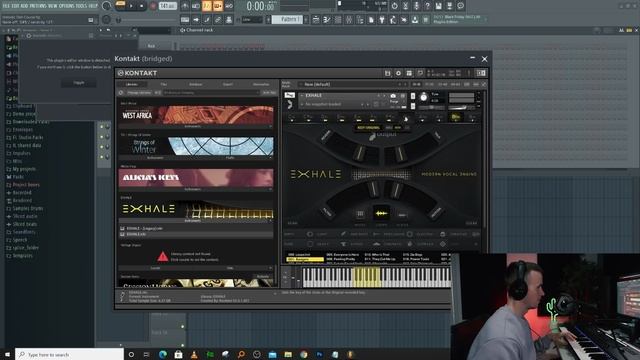Click the tempo display field

pyautogui.click(x=167, y=6)
